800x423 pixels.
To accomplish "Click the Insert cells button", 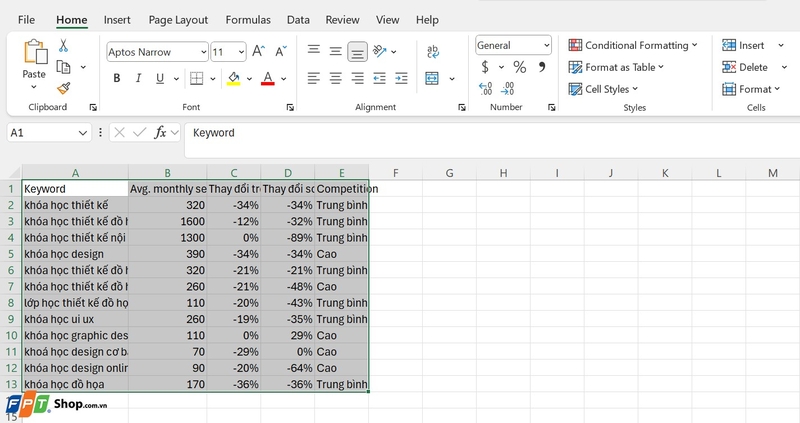I will click(x=743, y=45).
